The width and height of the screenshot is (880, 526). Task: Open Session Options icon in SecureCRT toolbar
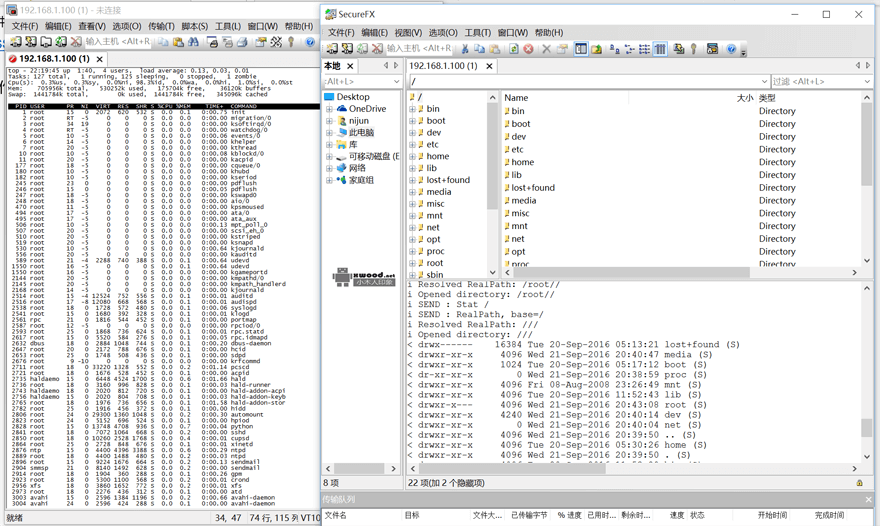[260, 42]
